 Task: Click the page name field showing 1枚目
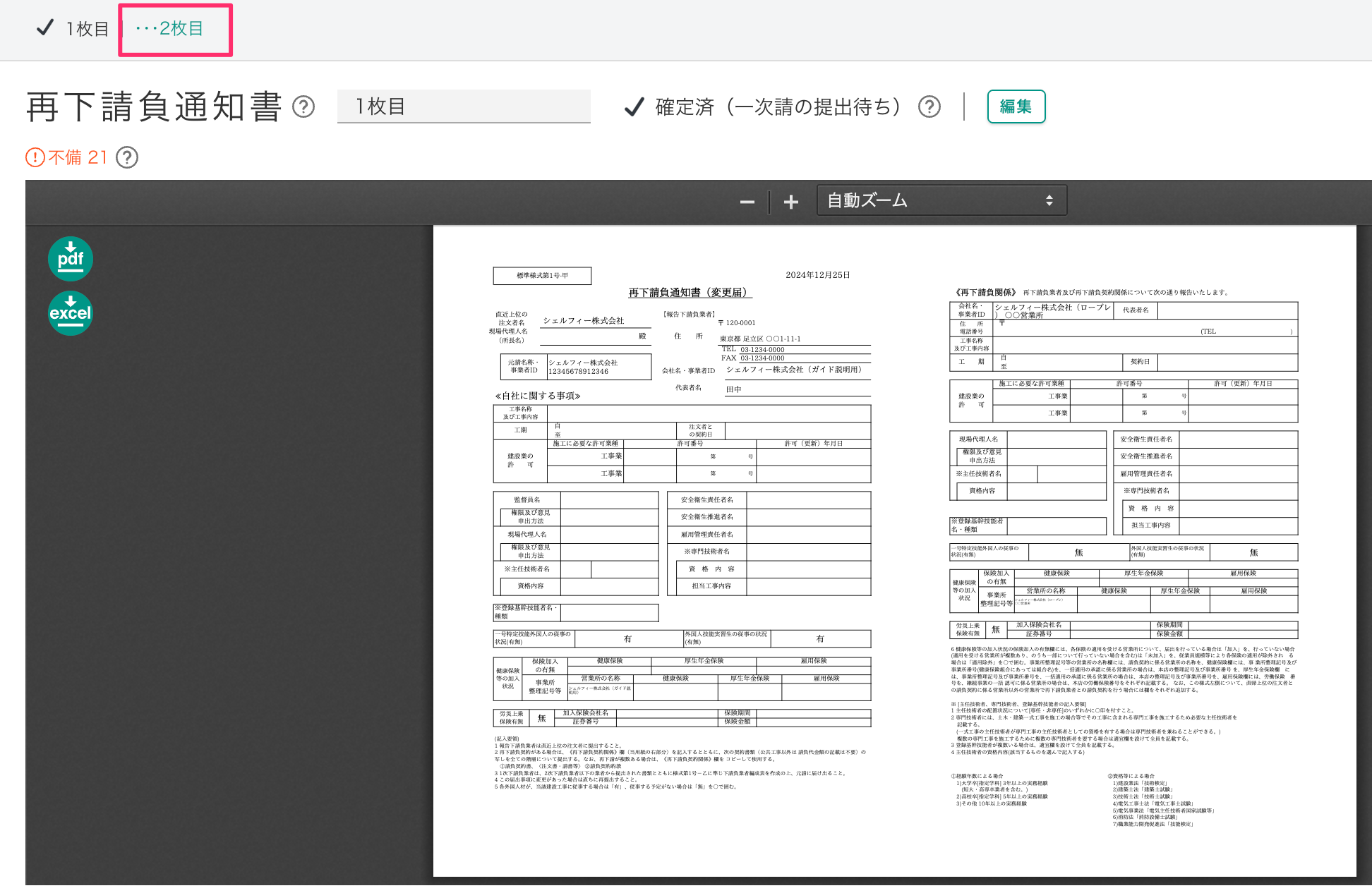point(464,107)
